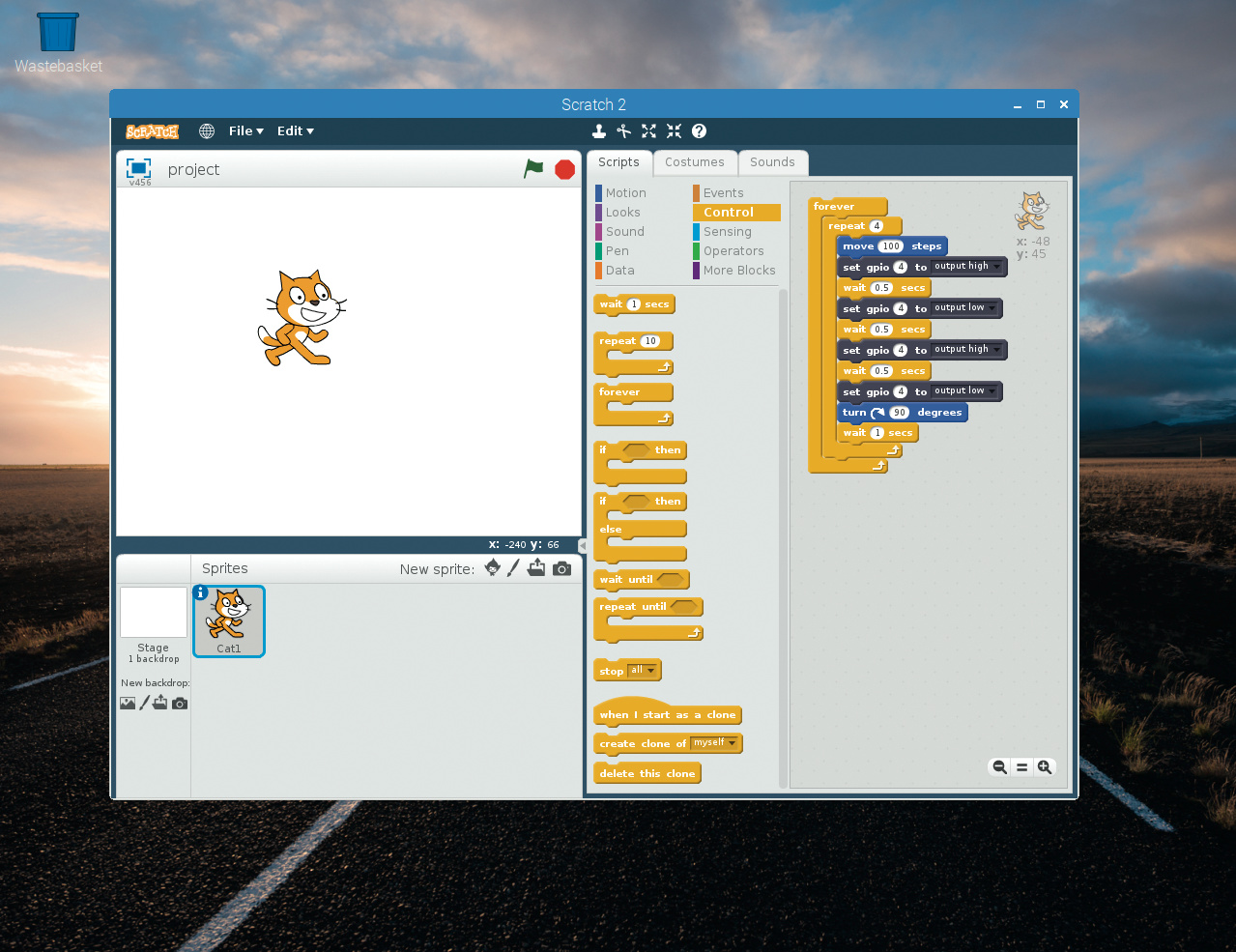Zoom out the scripts area
Screen dimensions: 1236x952
[x=999, y=767]
